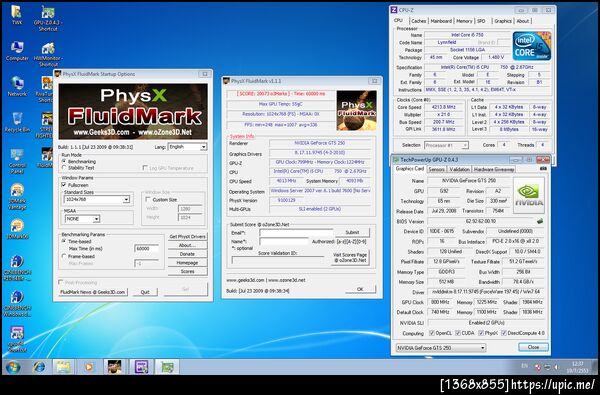Viewport: 600px width, 395px height.
Task: Switch to GPU-Z taskbar button
Action: point(167,367)
